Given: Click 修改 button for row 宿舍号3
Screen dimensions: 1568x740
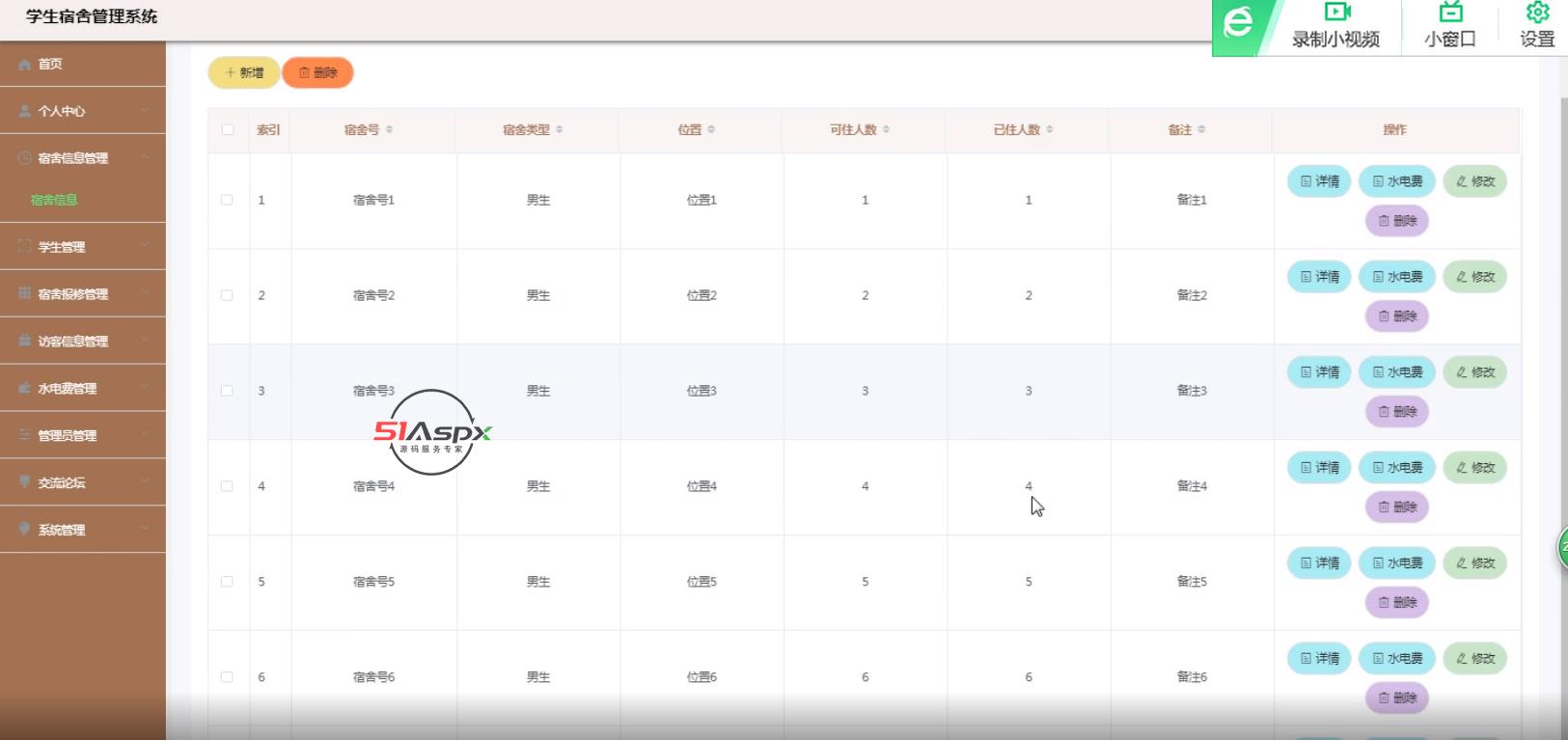Looking at the screenshot, I should [x=1474, y=372].
